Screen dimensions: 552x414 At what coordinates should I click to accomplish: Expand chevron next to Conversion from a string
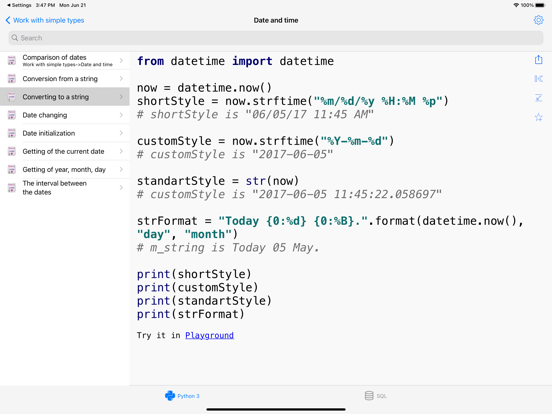point(121,79)
